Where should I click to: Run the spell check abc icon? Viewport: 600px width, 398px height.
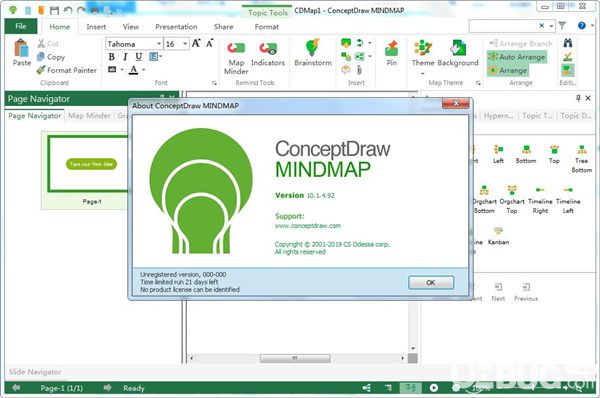[568, 57]
